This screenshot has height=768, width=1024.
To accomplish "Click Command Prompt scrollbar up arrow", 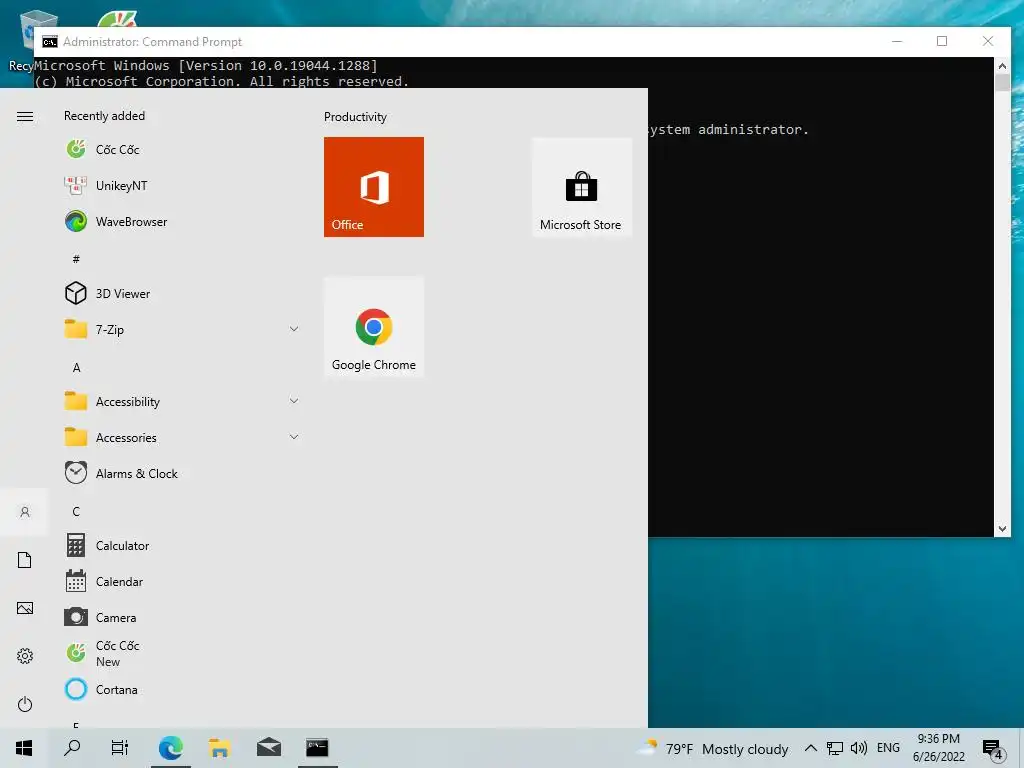I will [x=1002, y=65].
